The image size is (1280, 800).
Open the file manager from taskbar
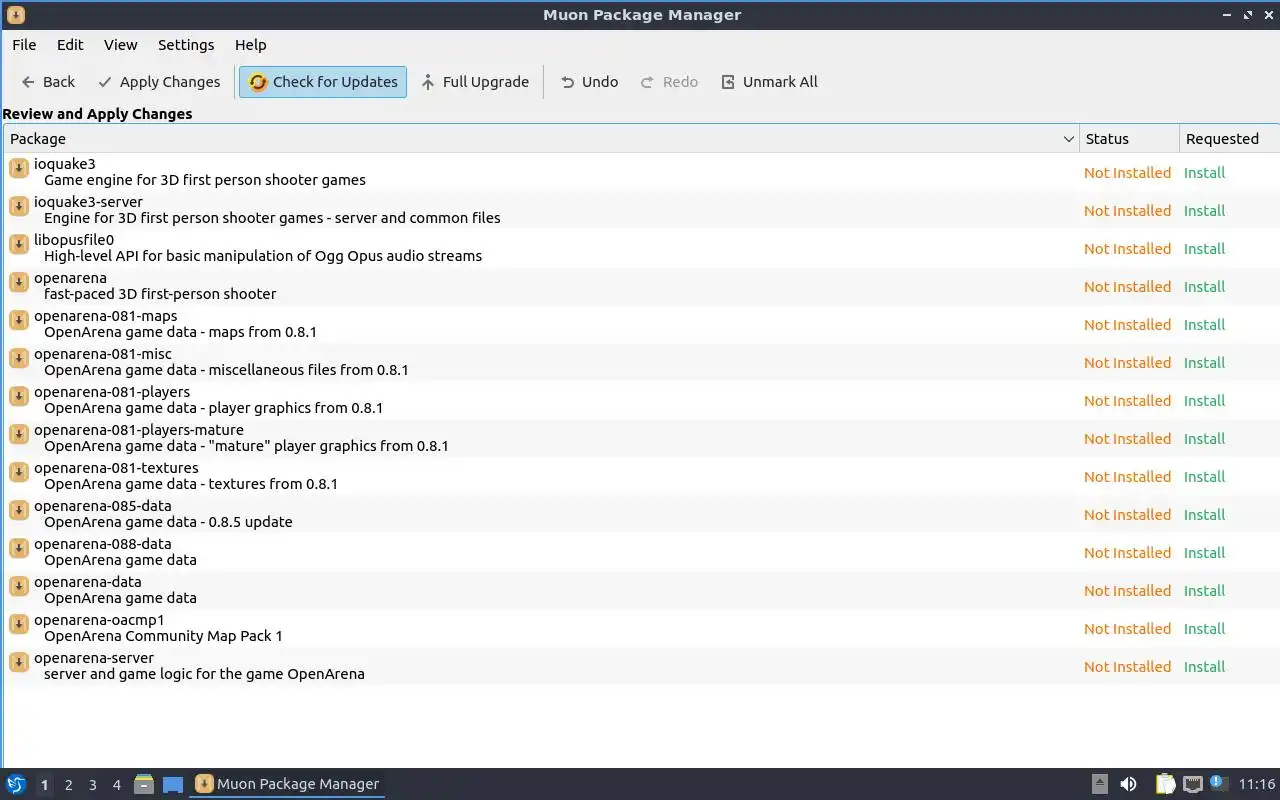[144, 784]
